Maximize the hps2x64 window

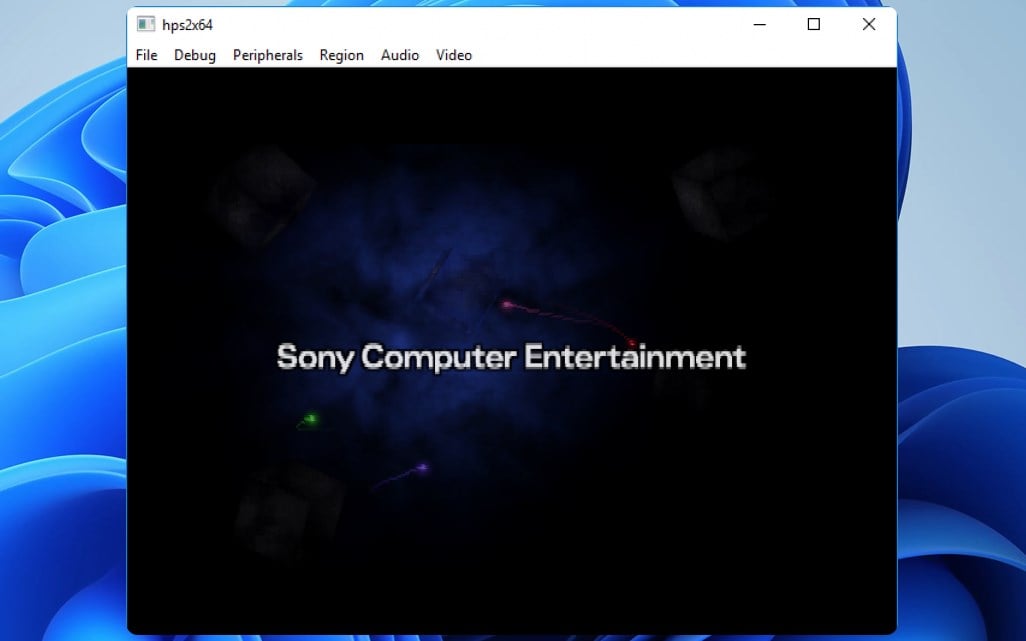(814, 24)
